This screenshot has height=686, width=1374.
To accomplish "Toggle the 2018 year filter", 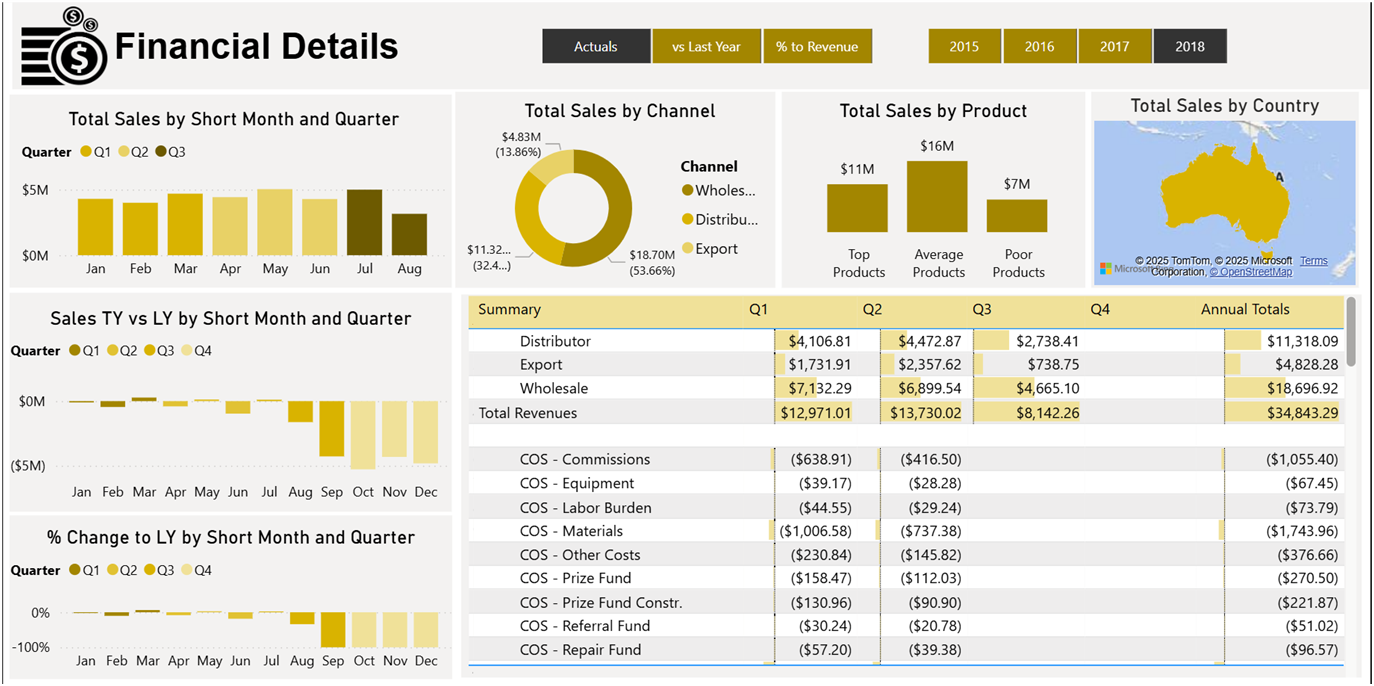I will click(1189, 46).
